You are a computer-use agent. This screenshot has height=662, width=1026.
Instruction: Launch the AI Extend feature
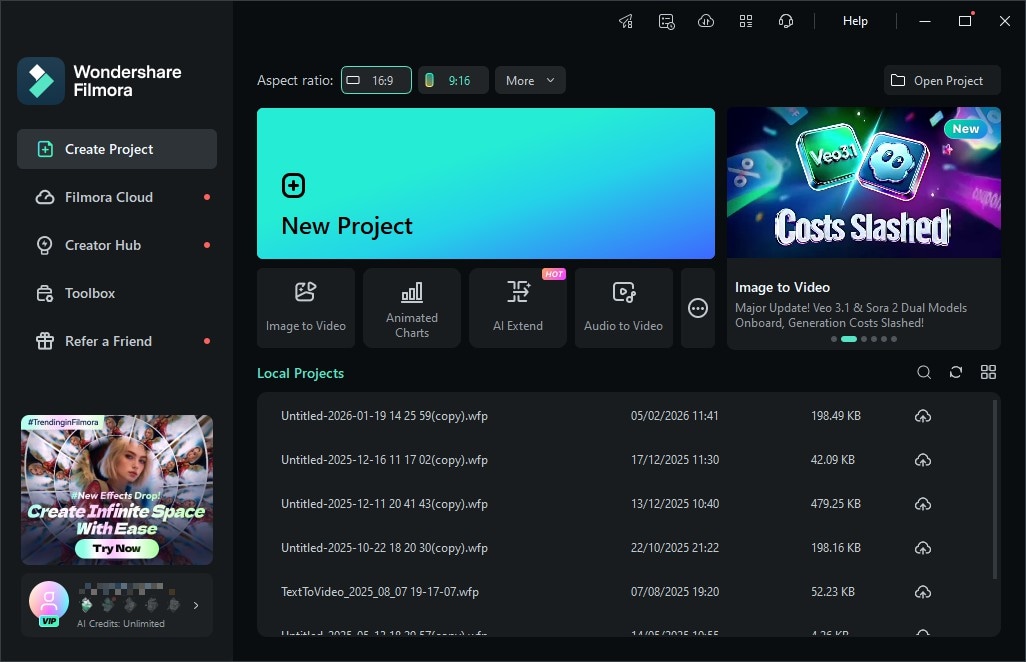pyautogui.click(x=518, y=307)
